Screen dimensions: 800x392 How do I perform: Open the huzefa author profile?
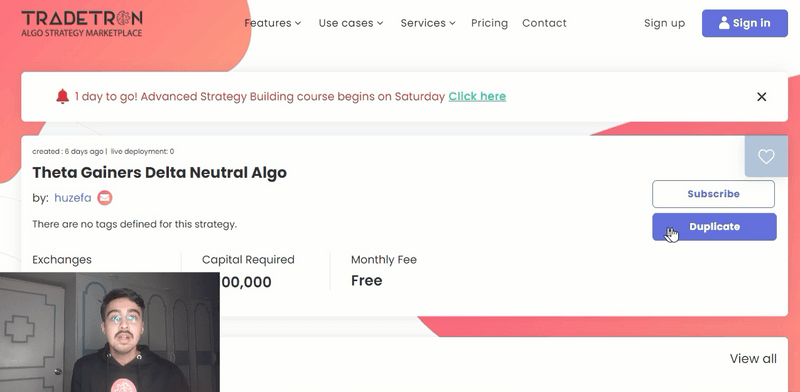(x=73, y=198)
